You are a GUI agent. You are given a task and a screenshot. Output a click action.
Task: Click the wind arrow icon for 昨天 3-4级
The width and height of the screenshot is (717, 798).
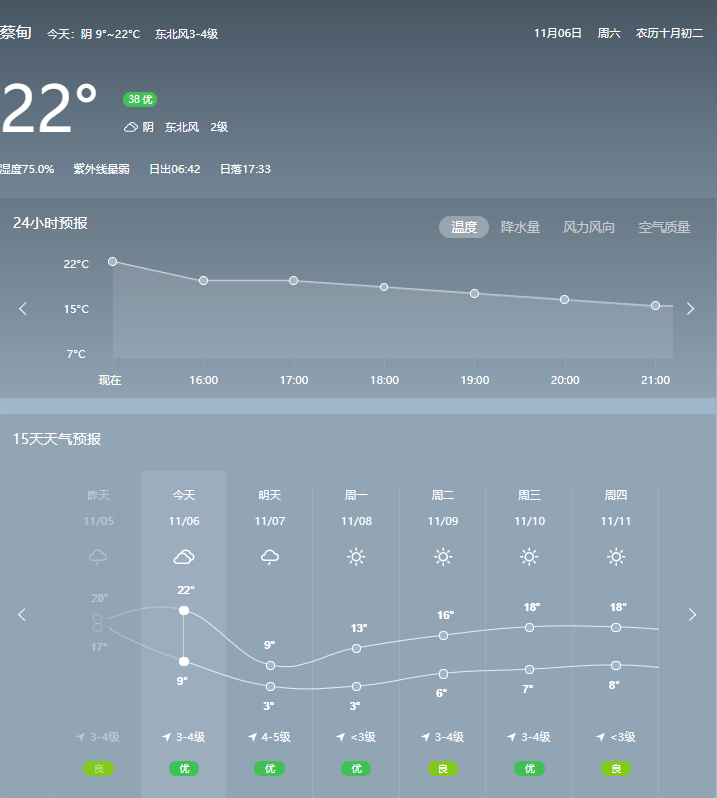80,736
